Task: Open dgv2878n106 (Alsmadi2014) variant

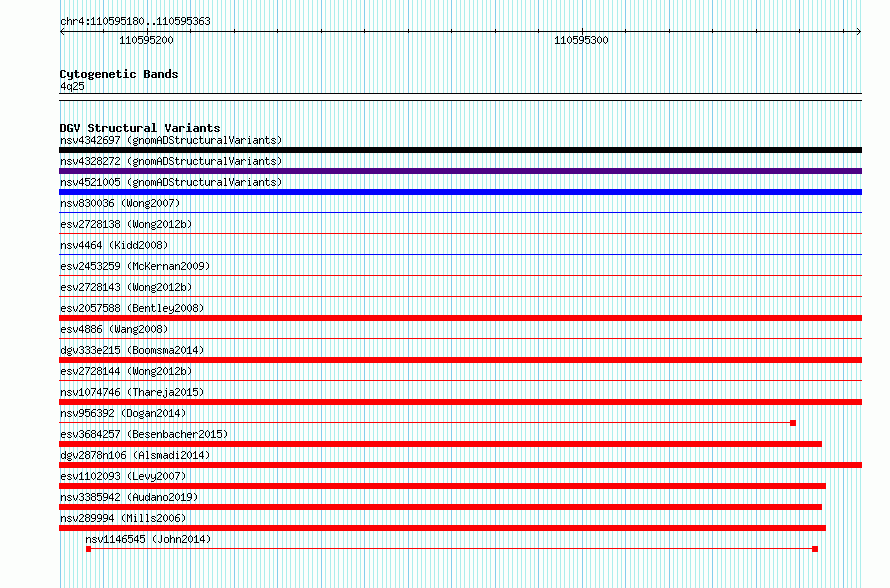Action: [x=135, y=455]
